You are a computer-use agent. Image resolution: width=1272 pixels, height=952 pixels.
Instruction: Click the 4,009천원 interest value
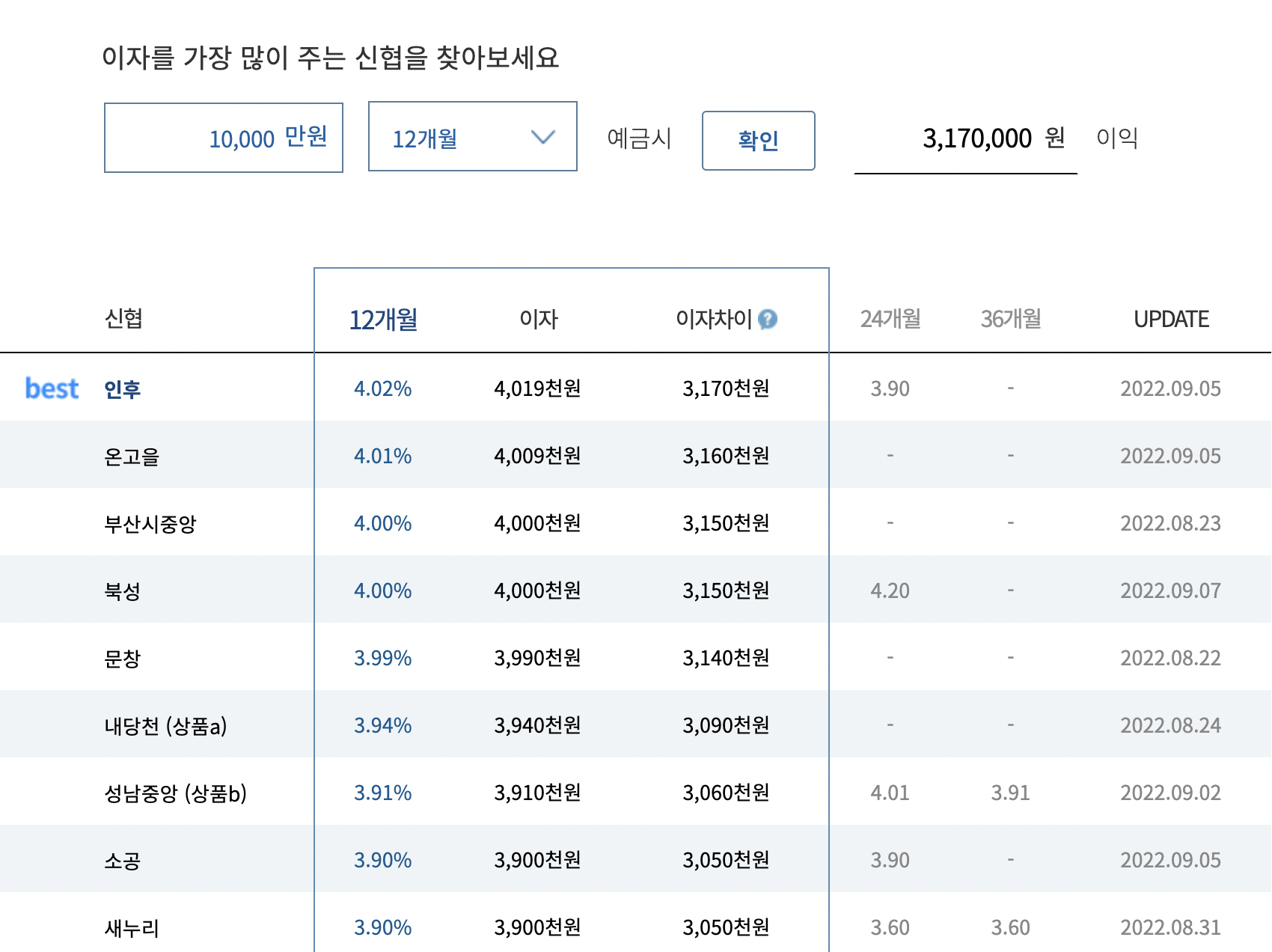pos(538,456)
